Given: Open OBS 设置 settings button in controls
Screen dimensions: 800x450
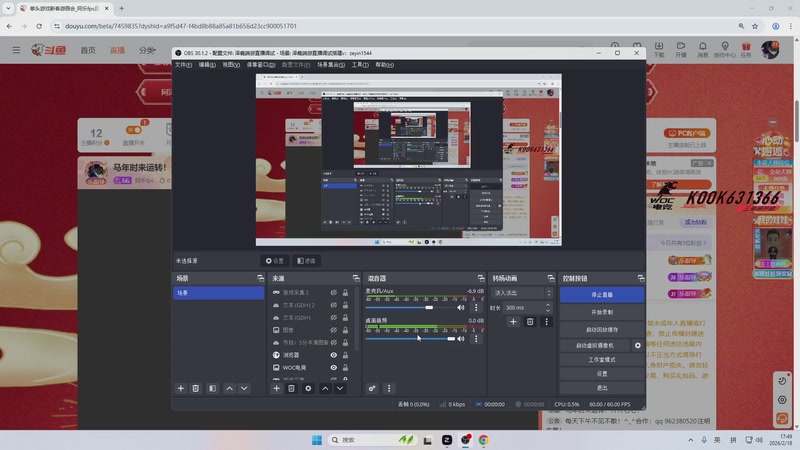Looking at the screenshot, I should [x=602, y=374].
